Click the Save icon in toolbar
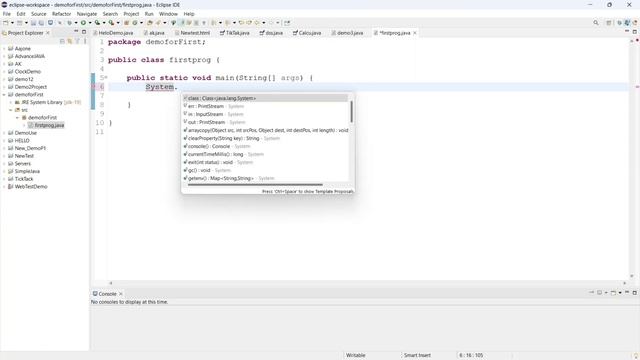Image resolution: width=640 pixels, height=360 pixels. pyautogui.click(x=33, y=23)
